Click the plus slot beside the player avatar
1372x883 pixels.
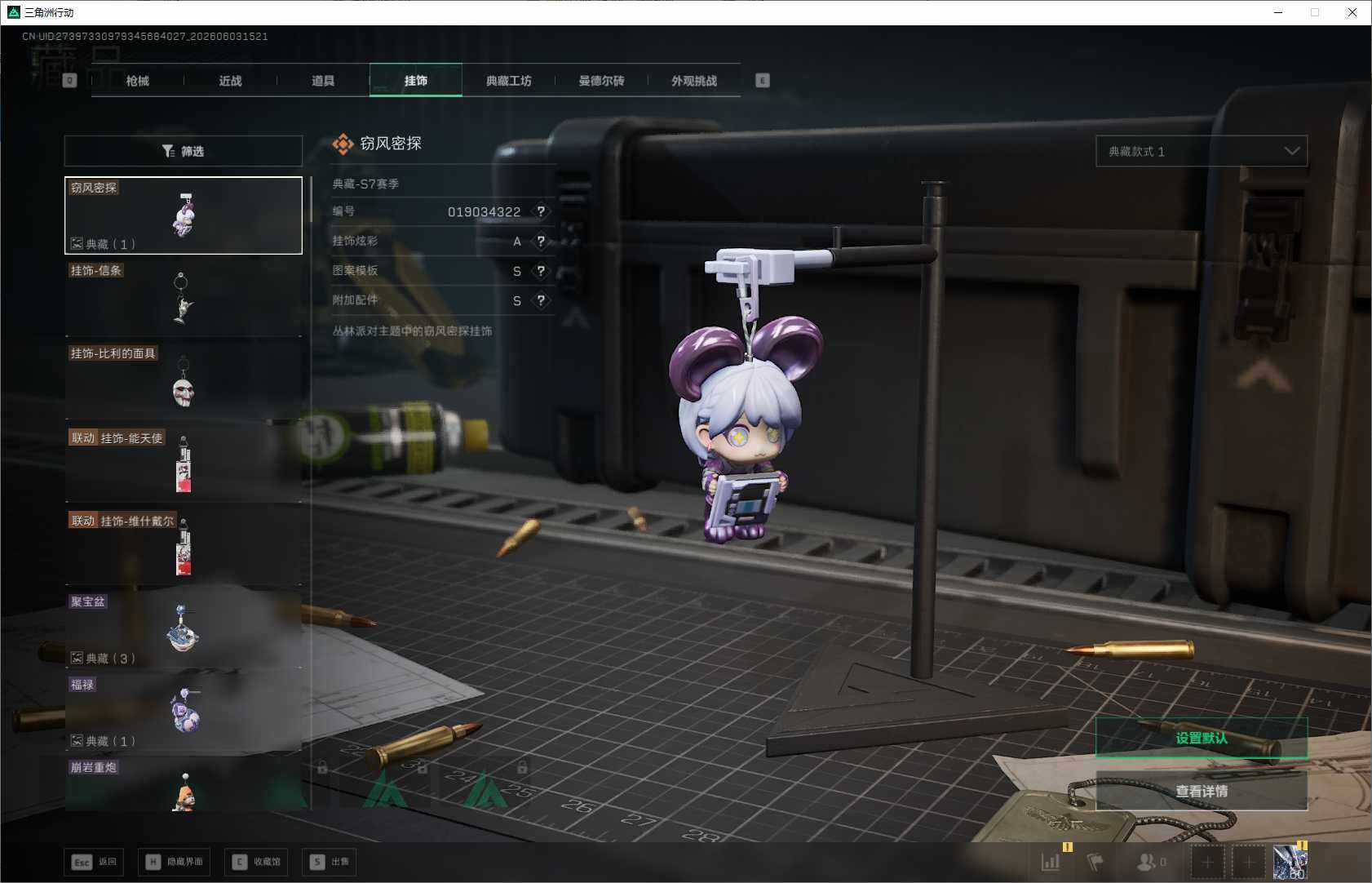click(x=1248, y=862)
